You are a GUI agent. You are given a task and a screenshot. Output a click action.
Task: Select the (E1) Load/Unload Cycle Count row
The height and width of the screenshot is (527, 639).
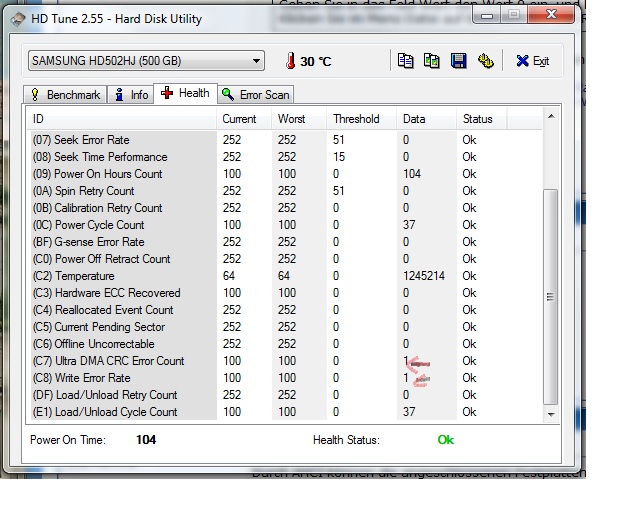coord(284,412)
